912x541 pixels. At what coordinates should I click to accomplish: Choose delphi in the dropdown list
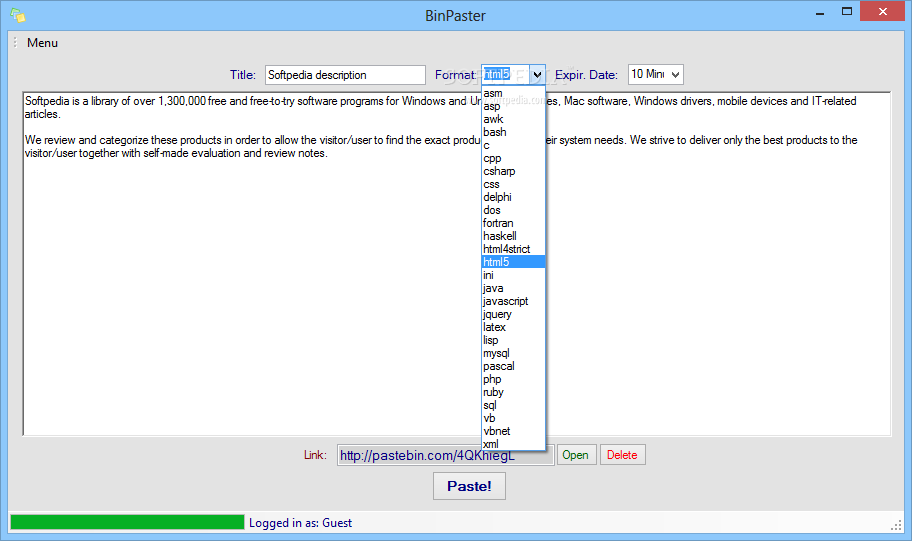513,197
